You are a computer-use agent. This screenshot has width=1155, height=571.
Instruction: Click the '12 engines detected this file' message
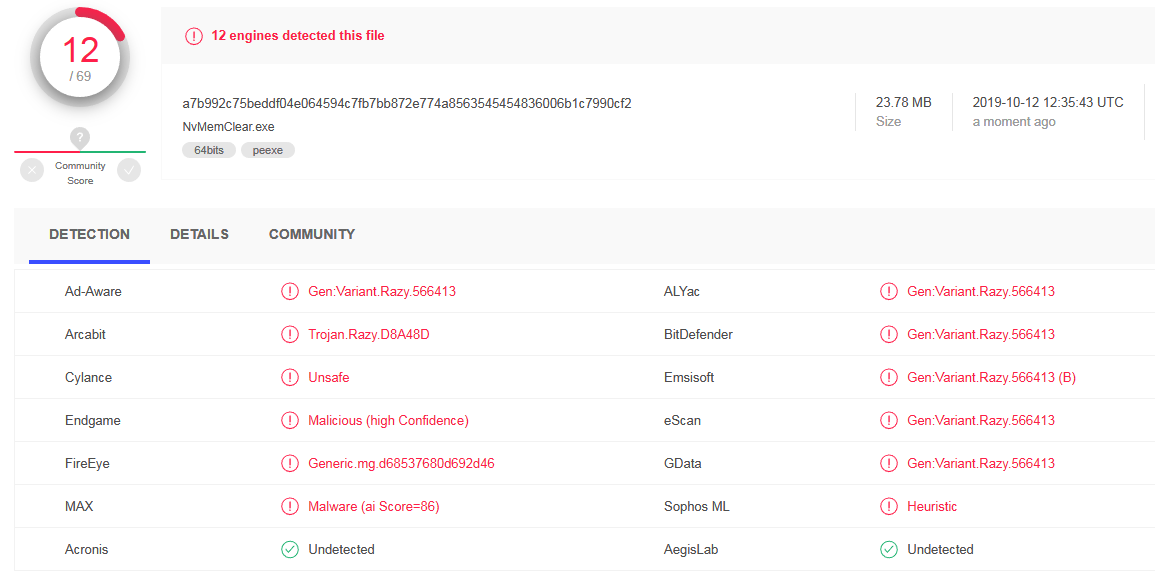(298, 35)
